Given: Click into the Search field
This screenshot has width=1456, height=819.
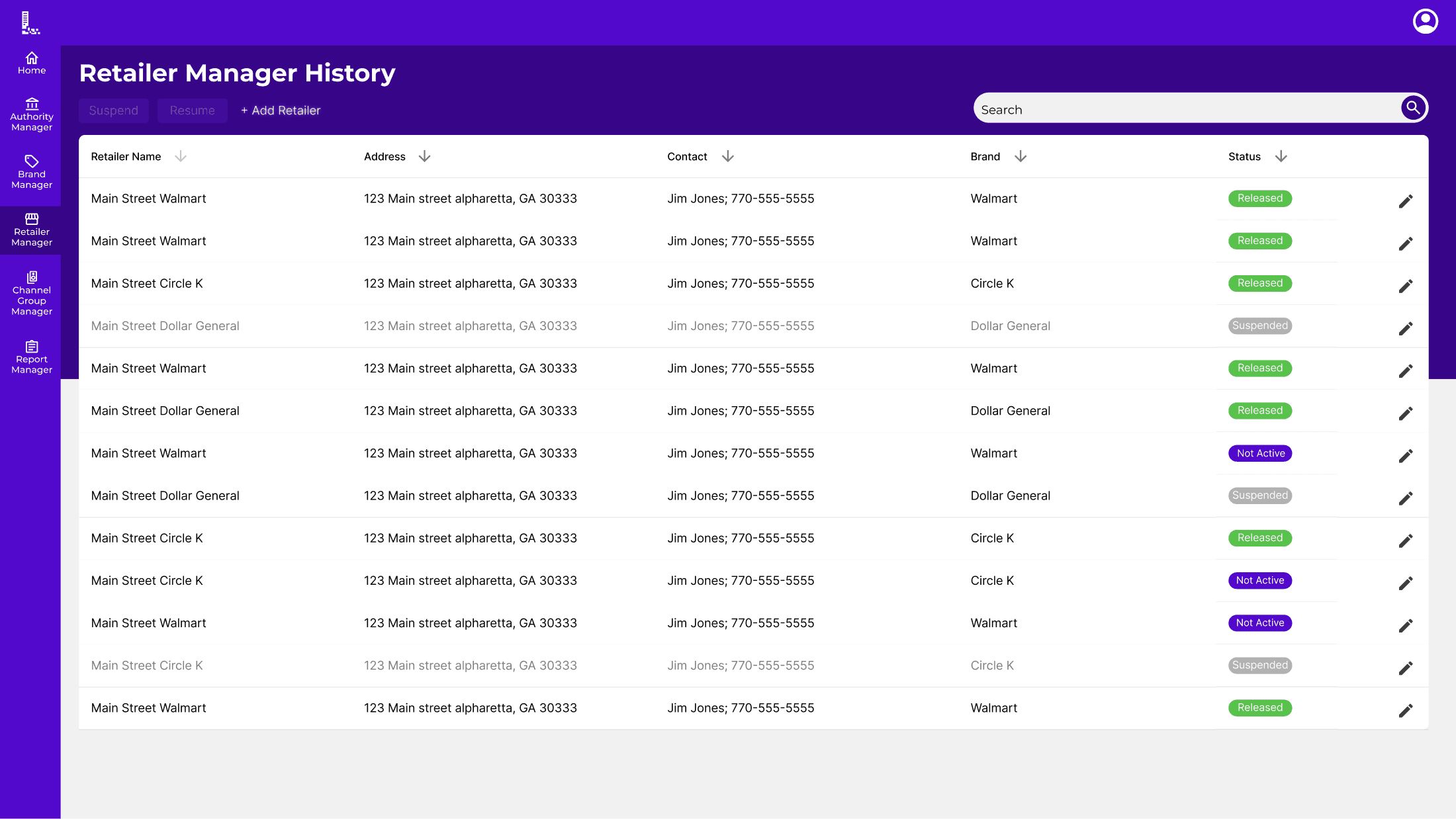Looking at the screenshot, I should [x=1185, y=110].
